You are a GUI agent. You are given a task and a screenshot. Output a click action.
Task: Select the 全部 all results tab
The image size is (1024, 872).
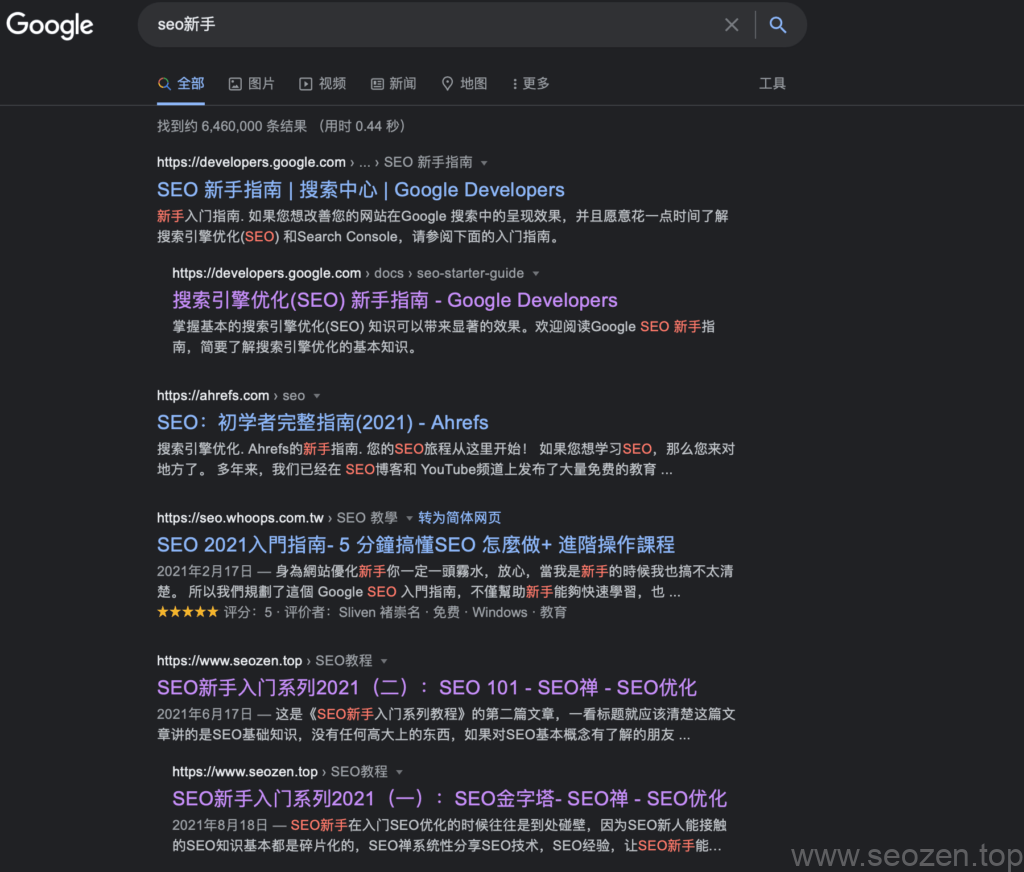181,84
